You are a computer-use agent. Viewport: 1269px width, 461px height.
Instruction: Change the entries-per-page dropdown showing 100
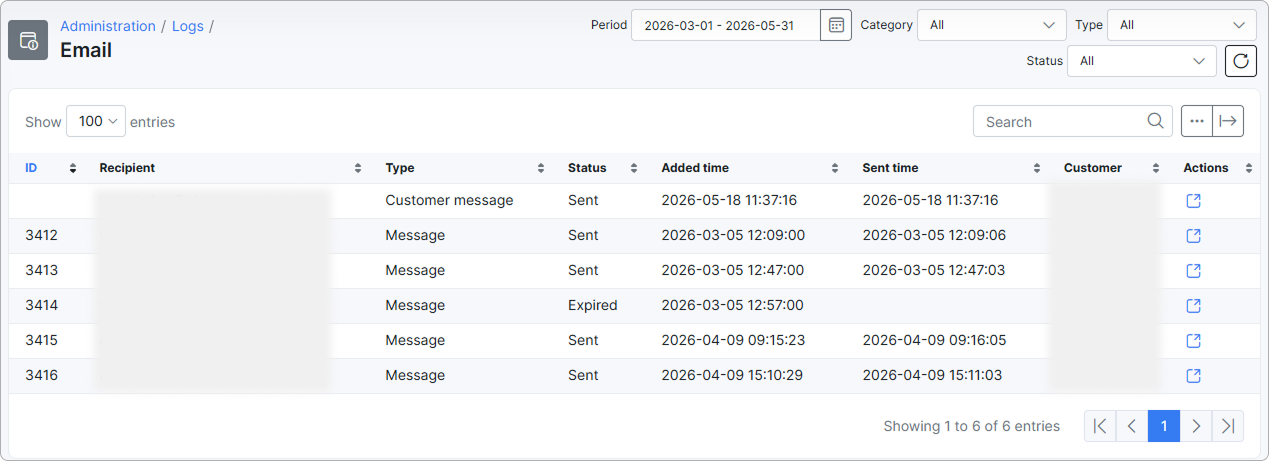96,121
